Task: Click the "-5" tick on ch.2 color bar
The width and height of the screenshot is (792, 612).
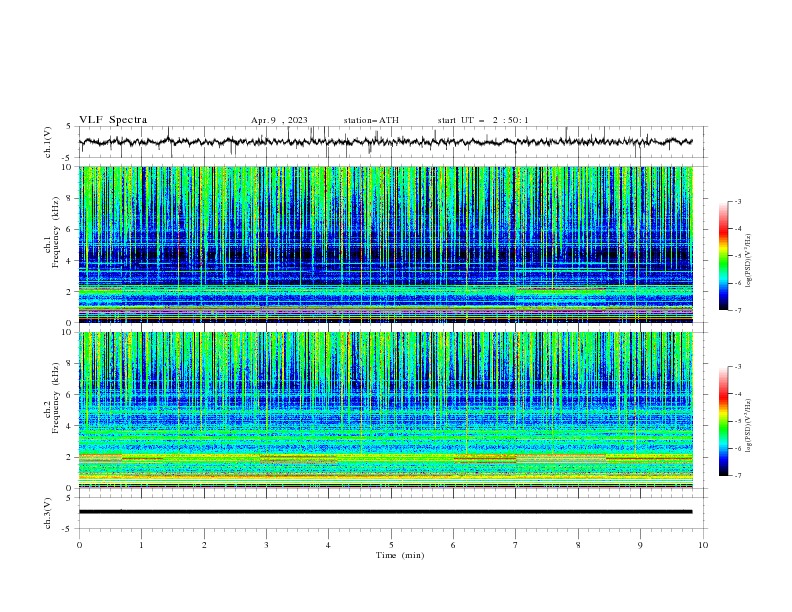Action: (738, 421)
